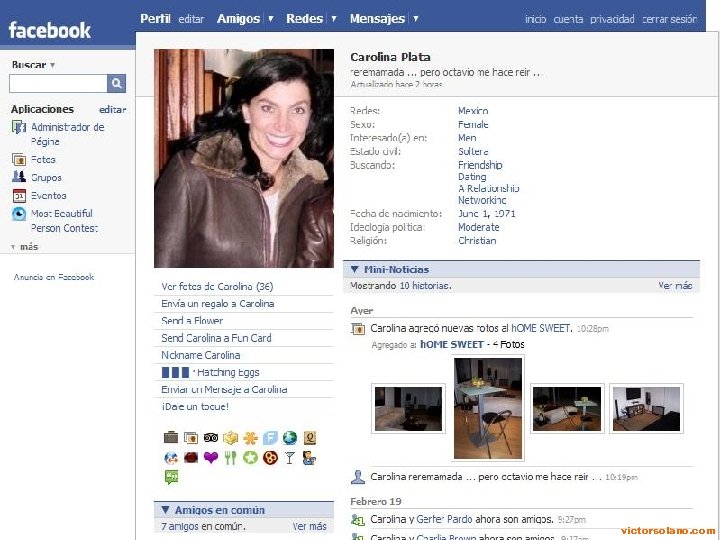The height and width of the screenshot is (540, 720).
Task: Click Anuncio en Facebook link
Action: tap(54, 277)
